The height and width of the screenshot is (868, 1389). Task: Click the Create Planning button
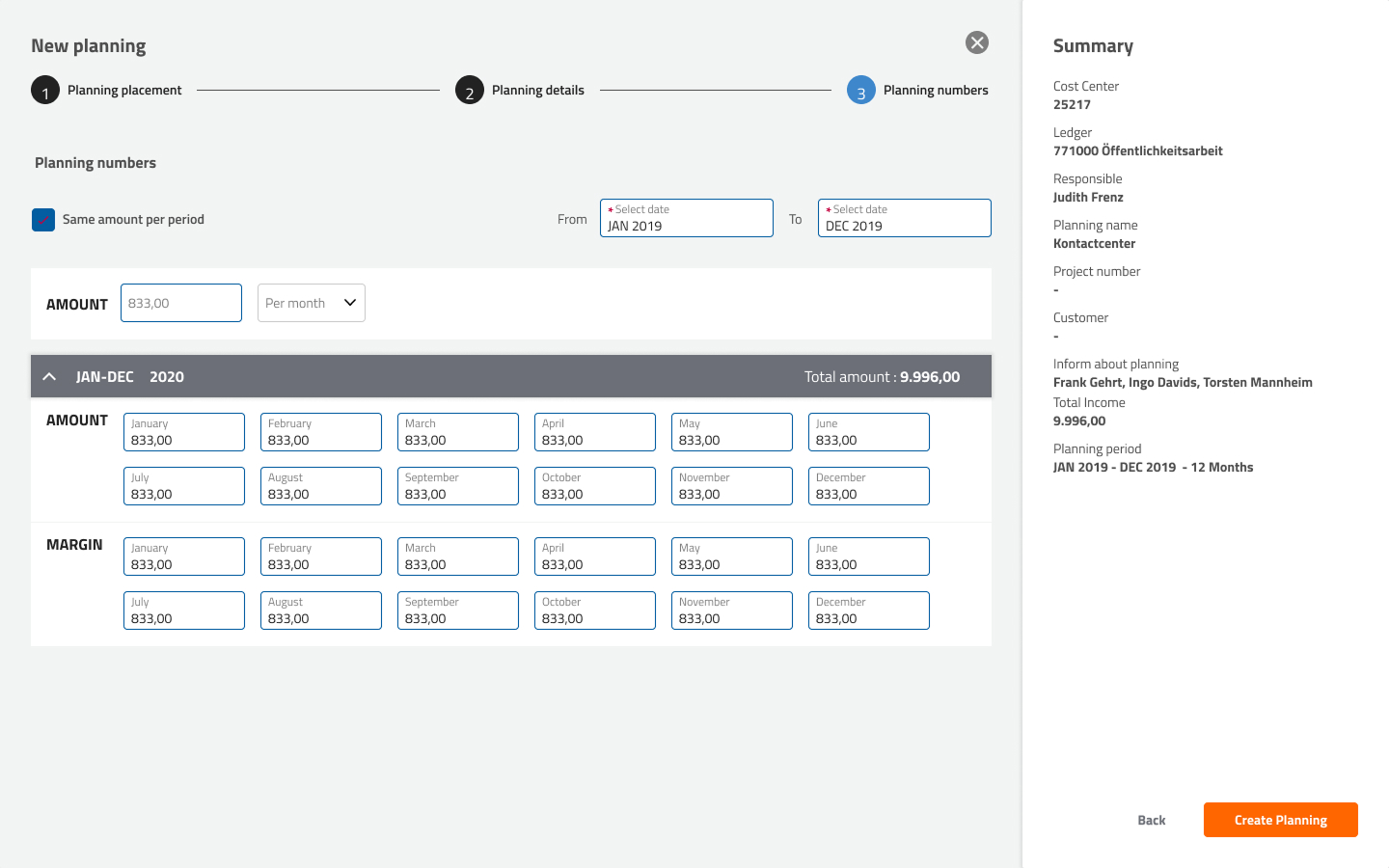click(1280, 820)
